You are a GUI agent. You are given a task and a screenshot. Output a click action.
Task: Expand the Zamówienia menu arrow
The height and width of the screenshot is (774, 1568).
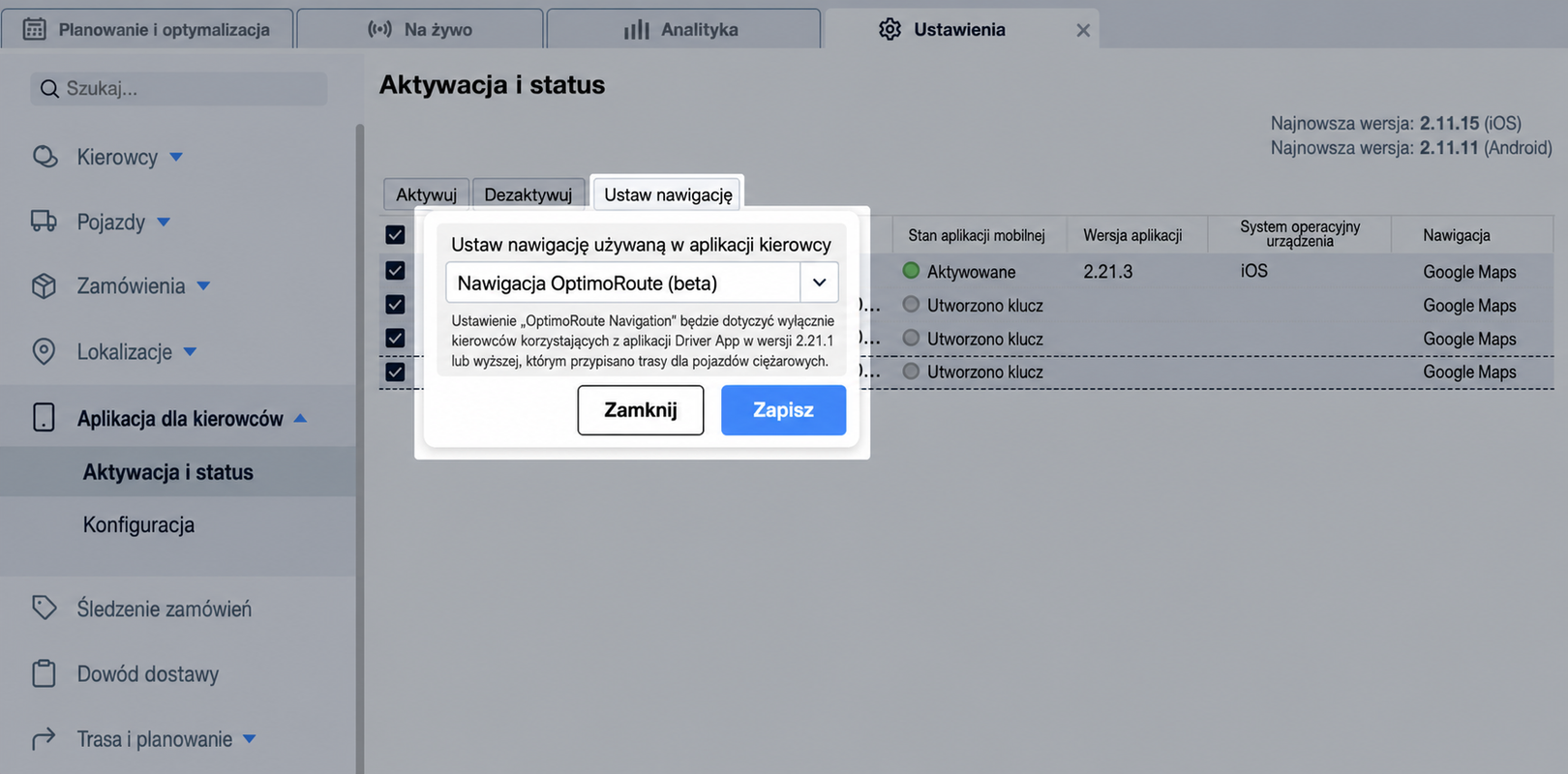point(203,286)
